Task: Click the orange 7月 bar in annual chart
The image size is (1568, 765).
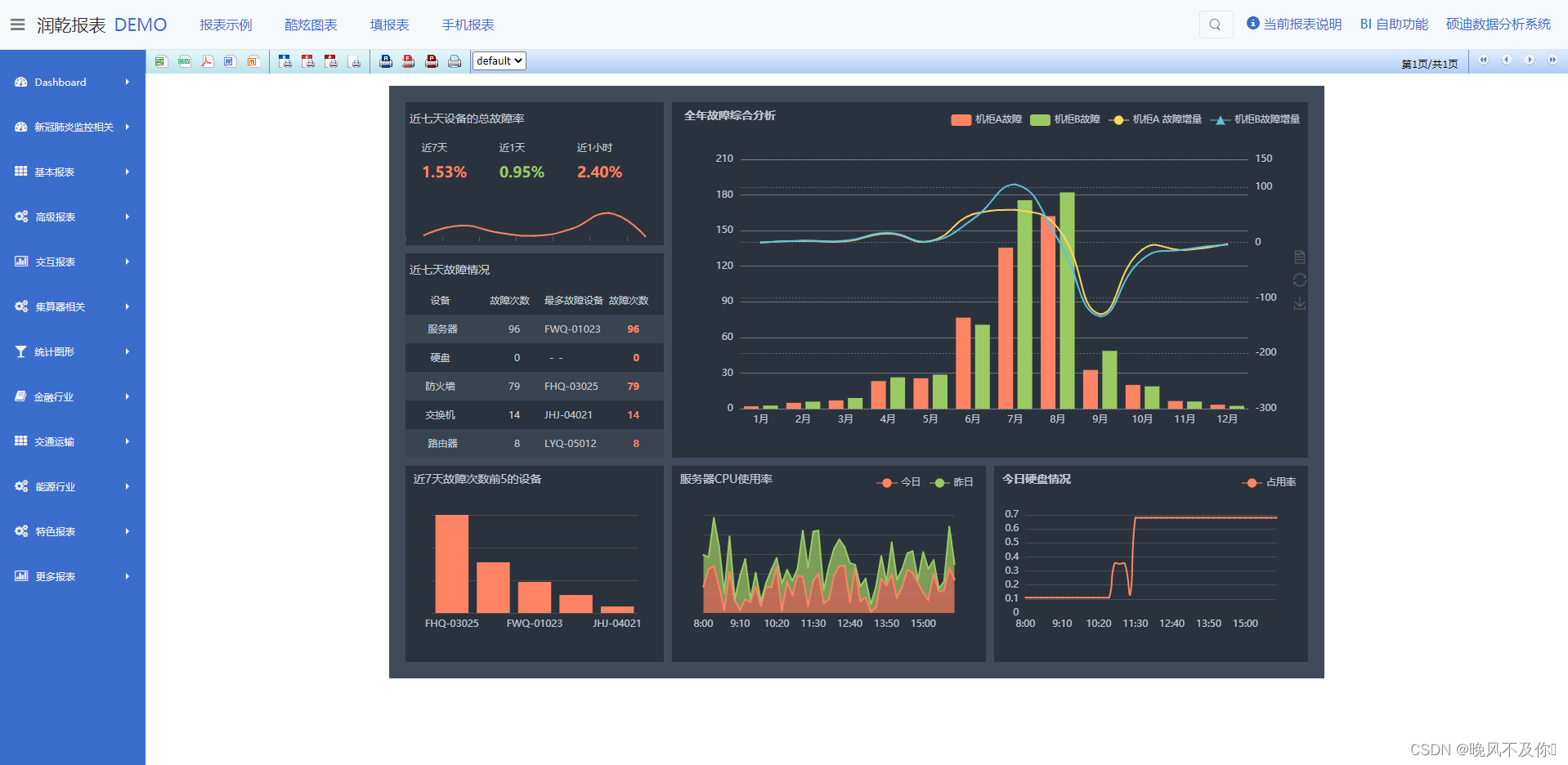Action: point(1006,328)
